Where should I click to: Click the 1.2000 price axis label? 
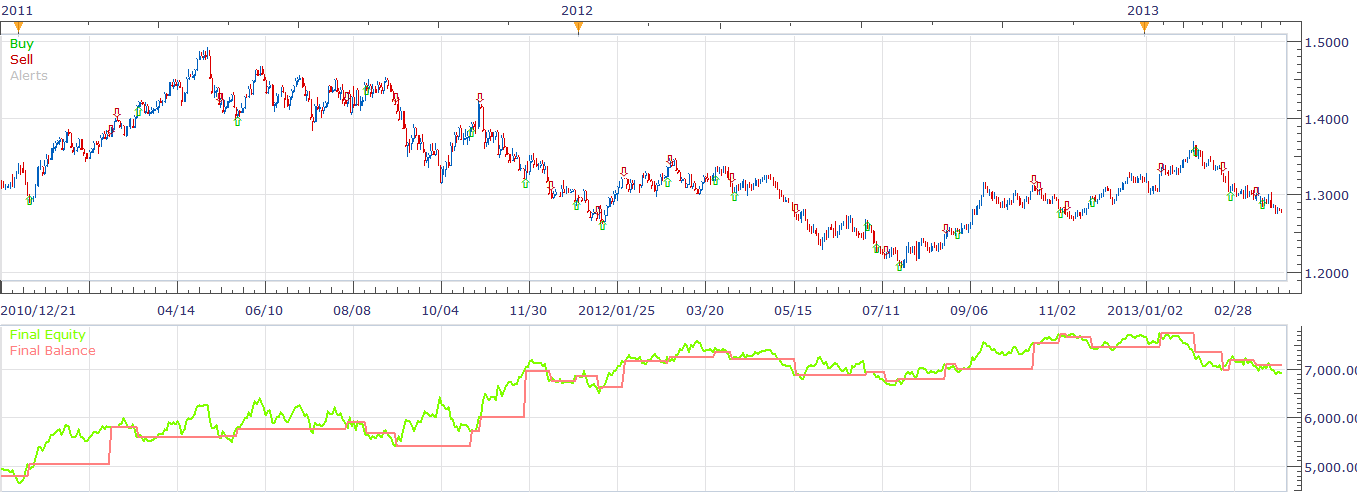[x=1326, y=273]
